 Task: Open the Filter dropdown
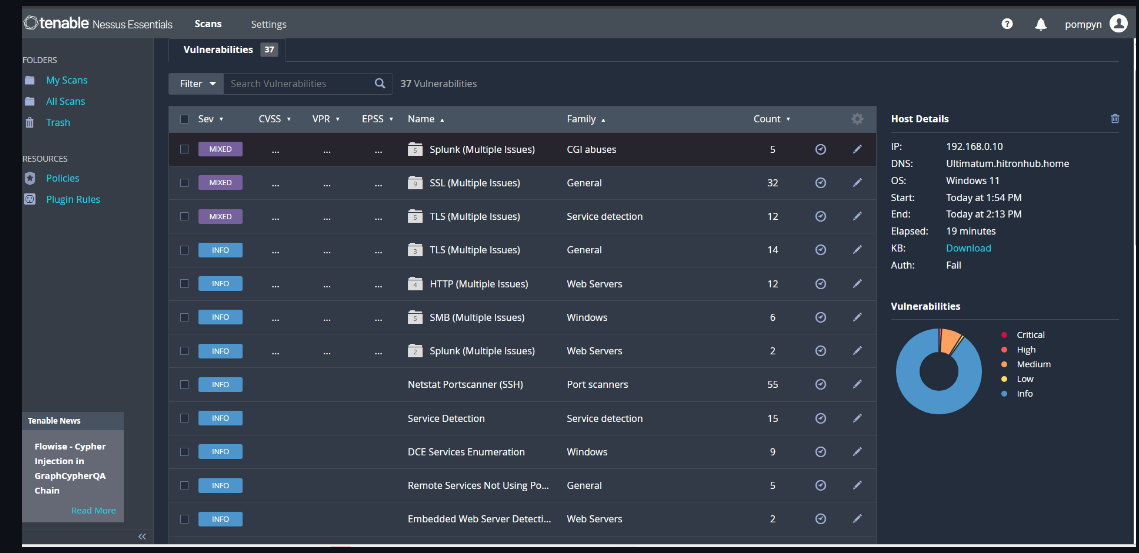click(x=196, y=84)
